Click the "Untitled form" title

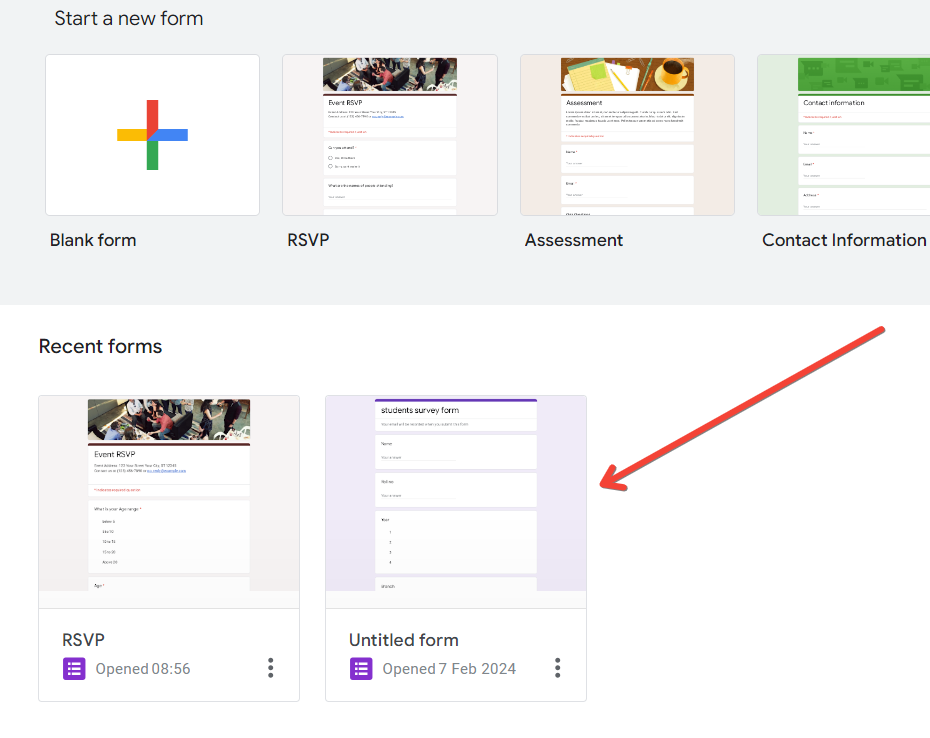pos(404,640)
